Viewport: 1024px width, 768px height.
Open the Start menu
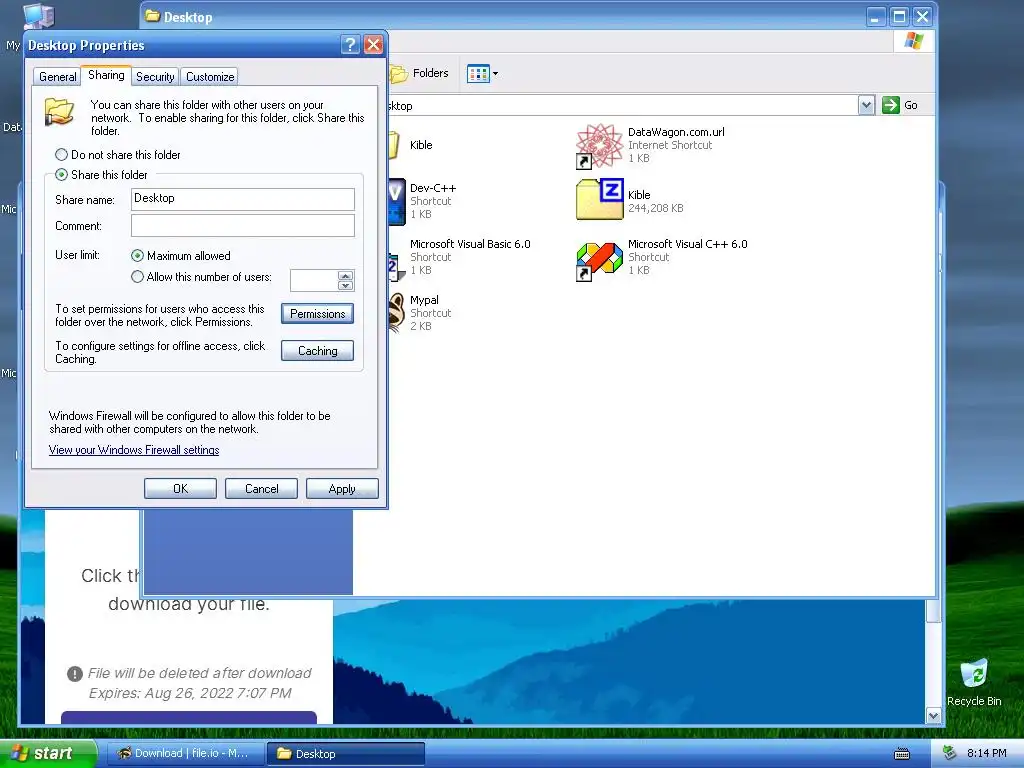48,753
